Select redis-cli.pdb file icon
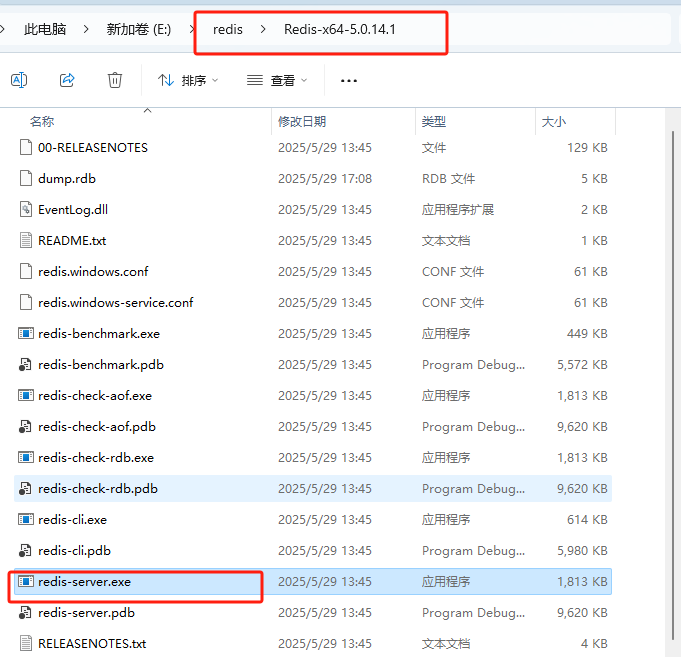 click(25, 550)
